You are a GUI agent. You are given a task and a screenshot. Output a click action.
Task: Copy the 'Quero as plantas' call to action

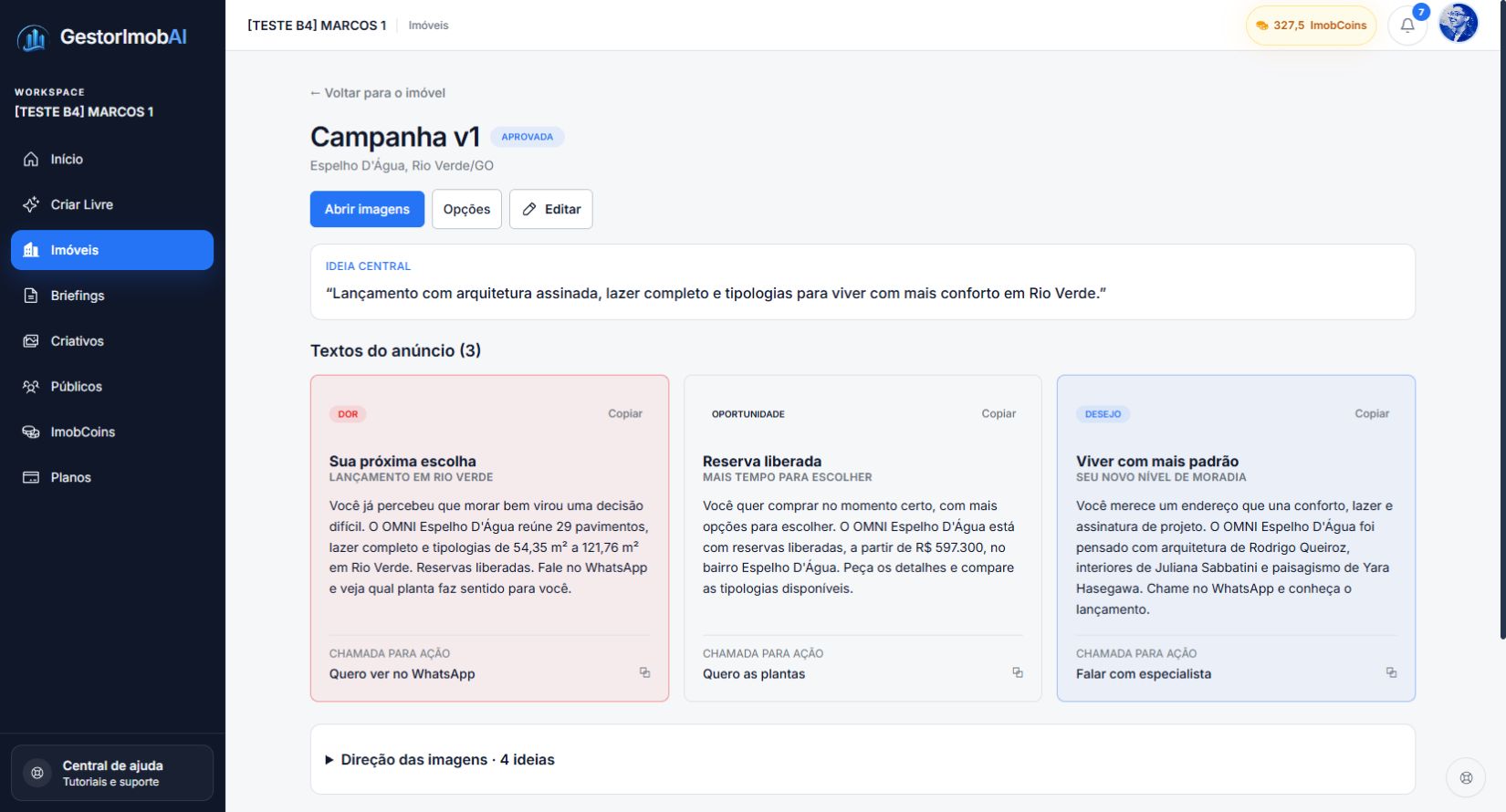click(1018, 672)
